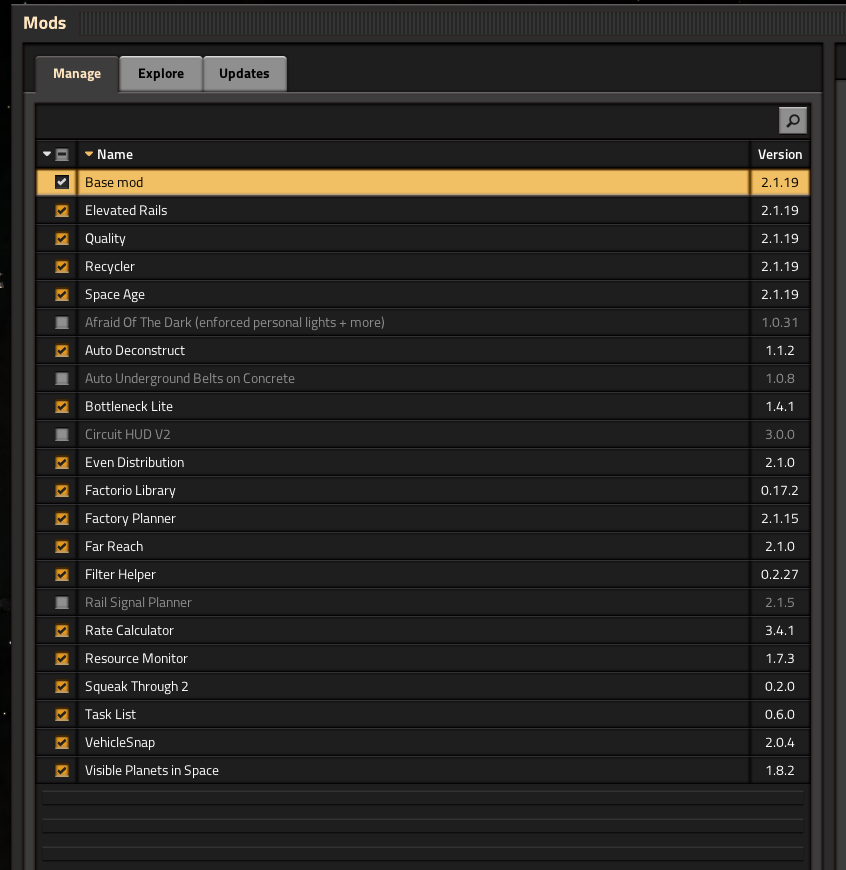846x870 pixels.
Task: Click the Name column sort arrow
Action: 89,154
